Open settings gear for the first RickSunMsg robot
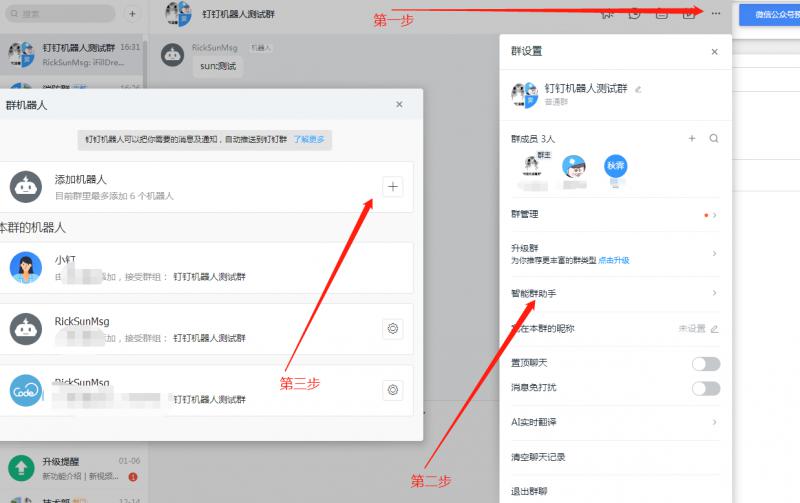Image resolution: width=800 pixels, height=503 pixels. (392, 329)
